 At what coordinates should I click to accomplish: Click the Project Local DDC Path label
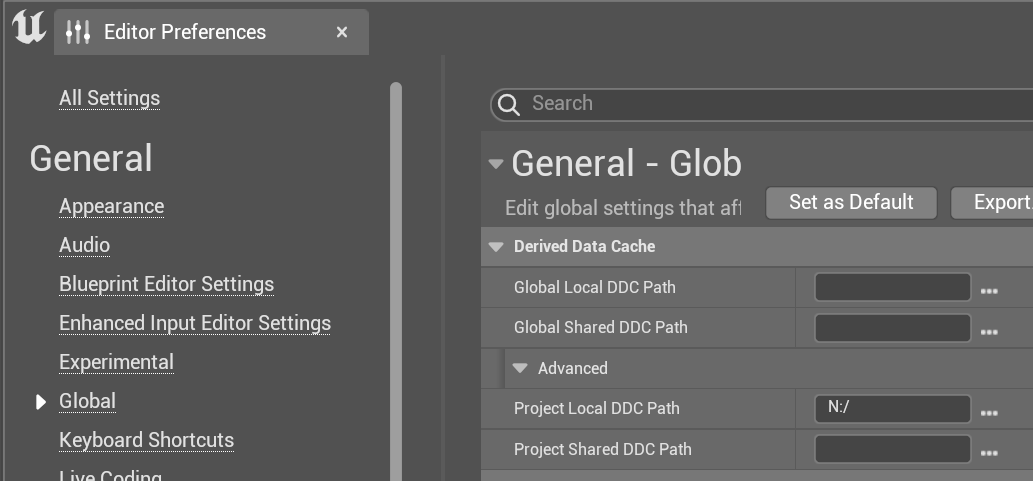point(596,409)
